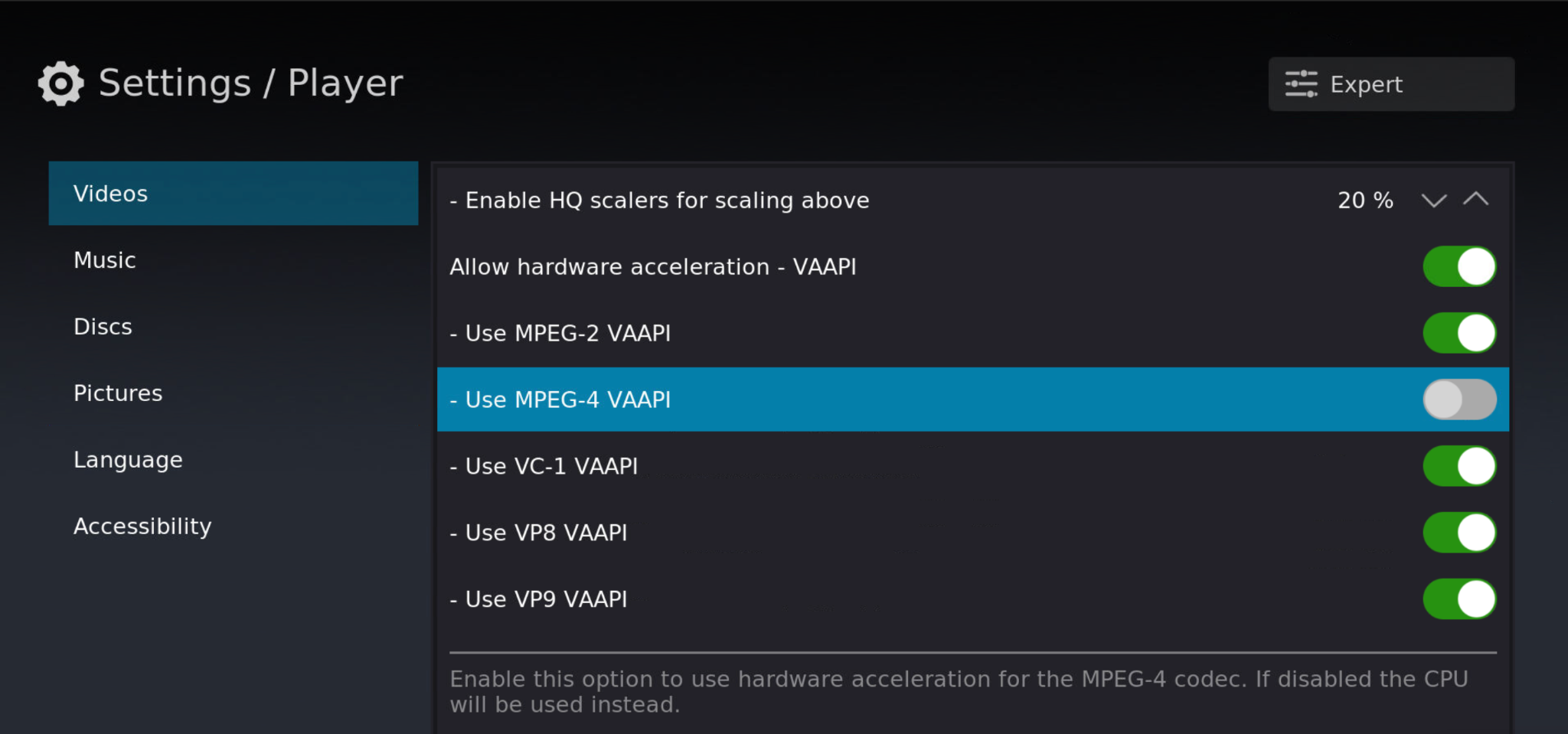Open the Language settings category

[x=128, y=460]
